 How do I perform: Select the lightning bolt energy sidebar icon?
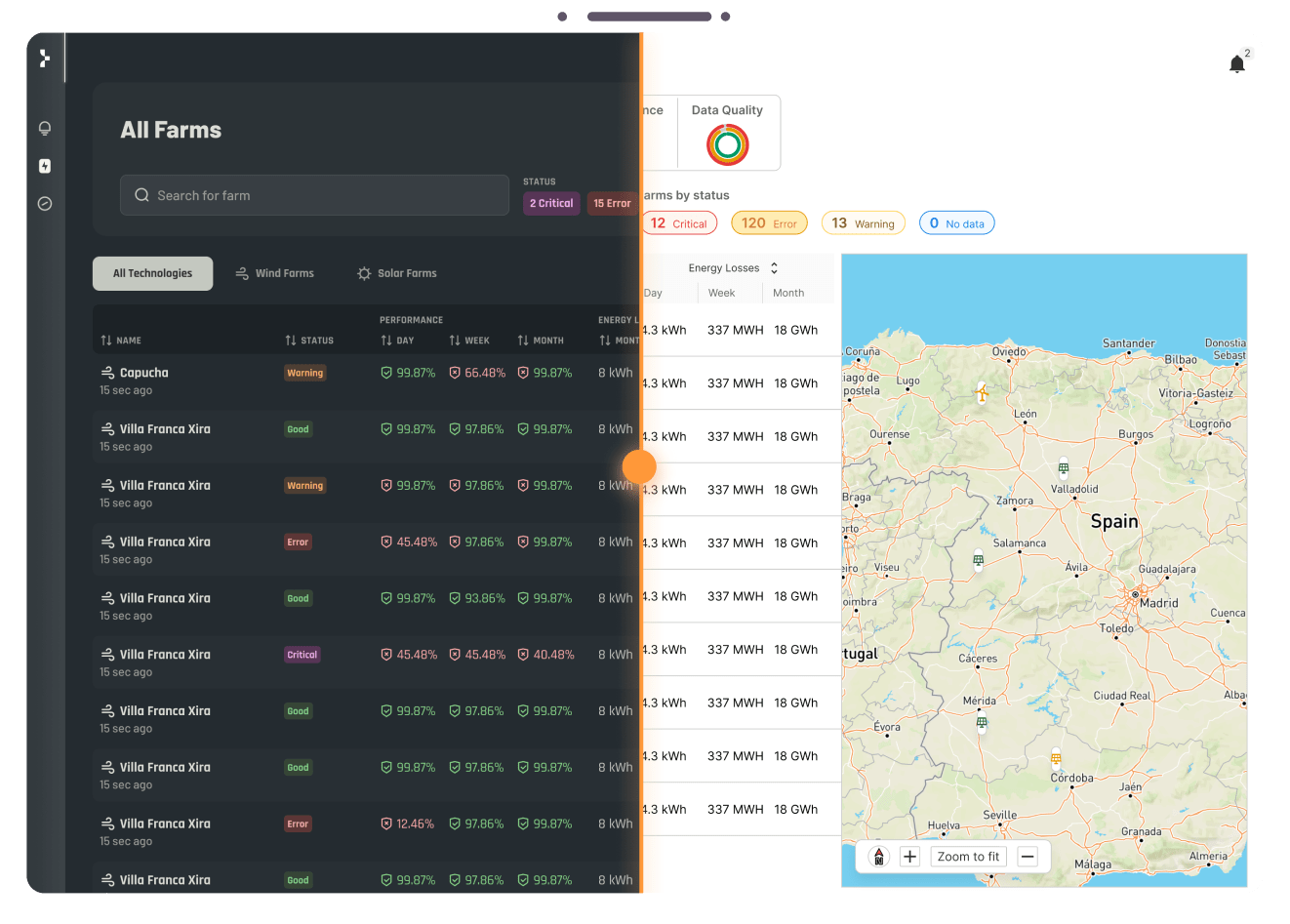click(x=45, y=166)
